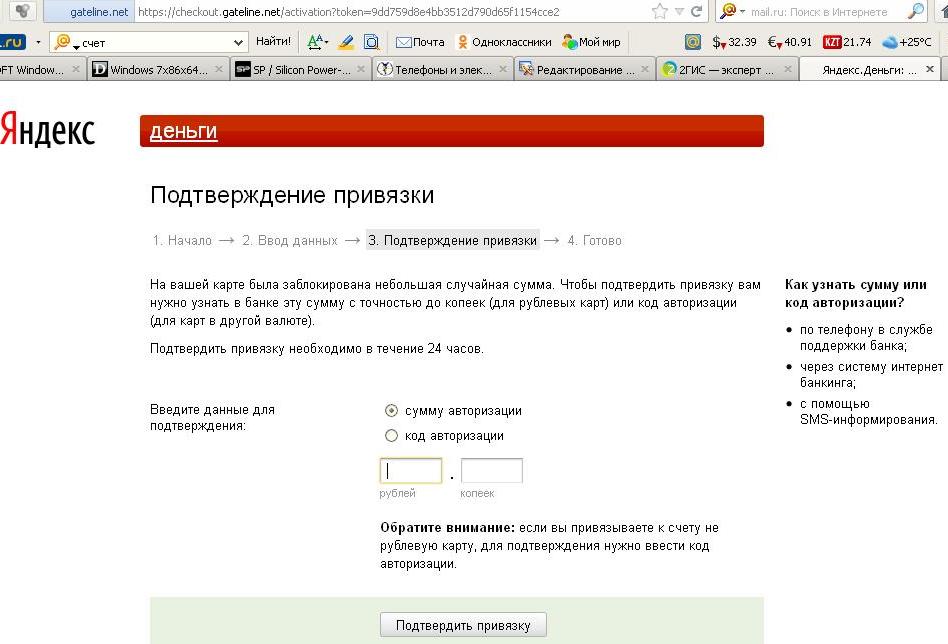Screen dimensions: 948x644
Task: Open the 'деньги' link in the red banner
Action: point(183,131)
